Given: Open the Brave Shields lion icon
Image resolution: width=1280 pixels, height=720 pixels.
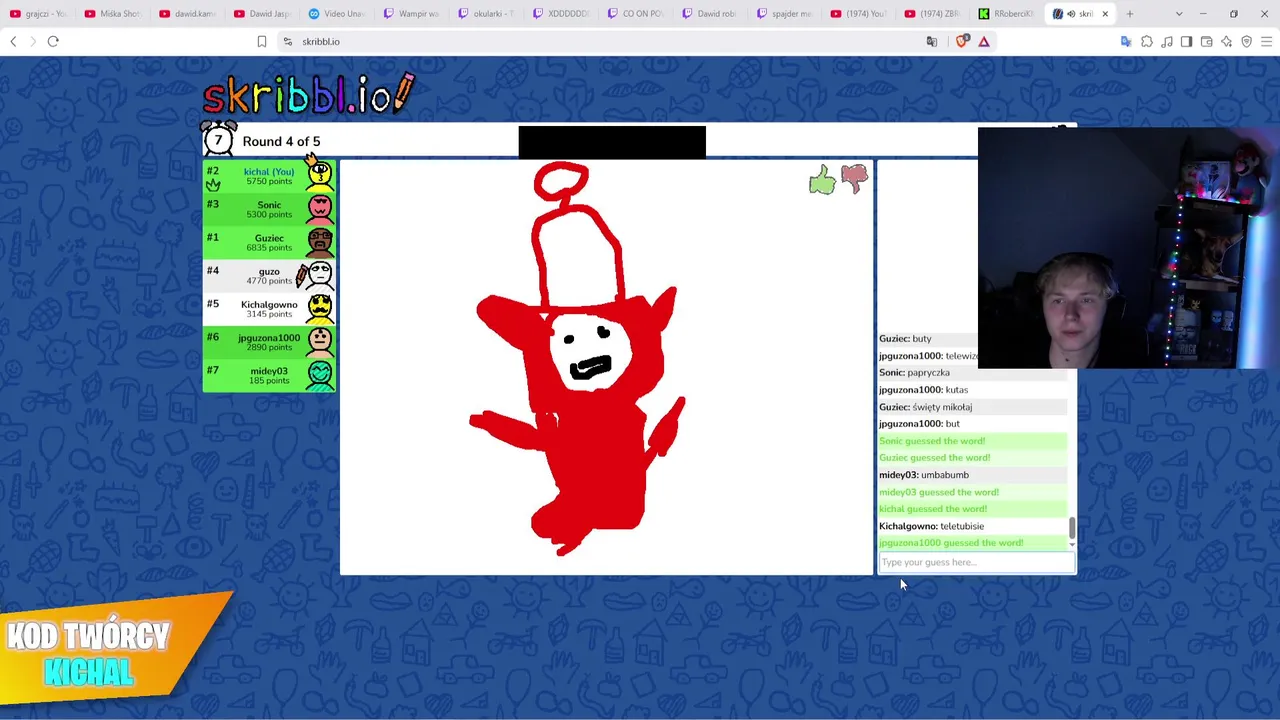Looking at the screenshot, I should pos(962,41).
